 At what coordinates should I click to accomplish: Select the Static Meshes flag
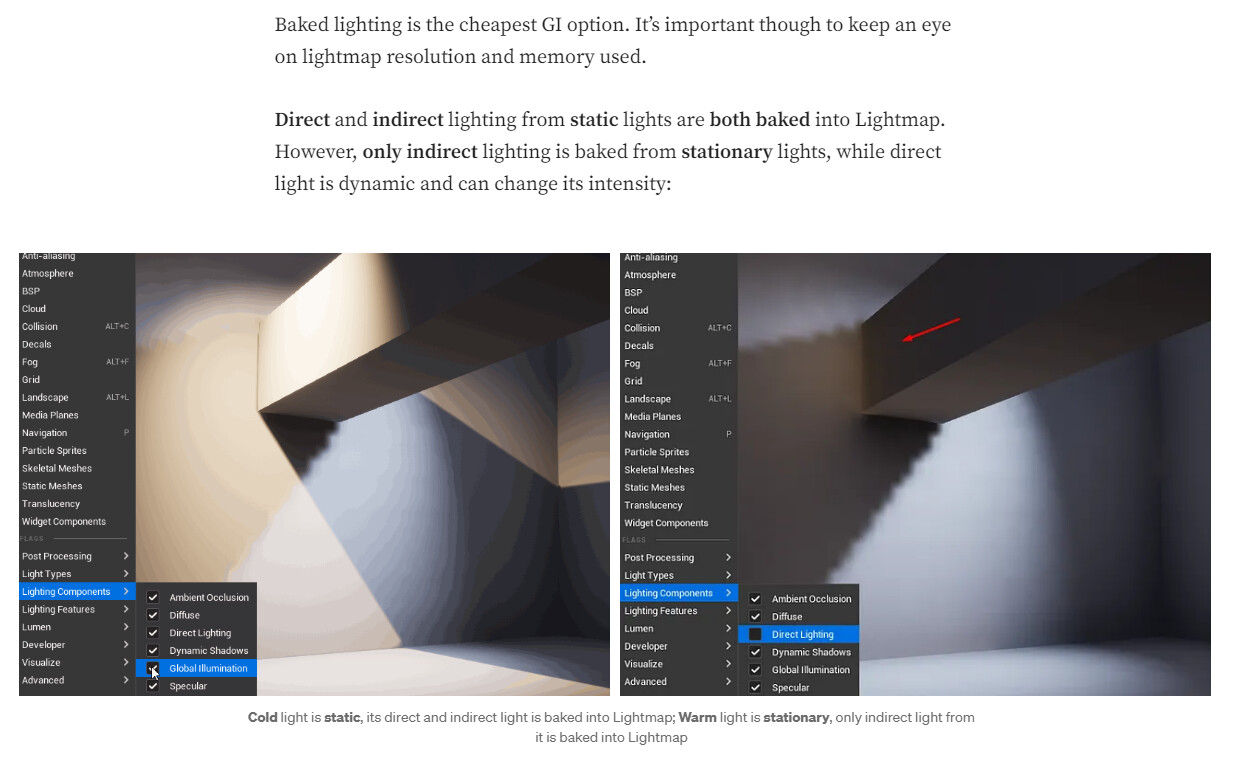coord(49,485)
